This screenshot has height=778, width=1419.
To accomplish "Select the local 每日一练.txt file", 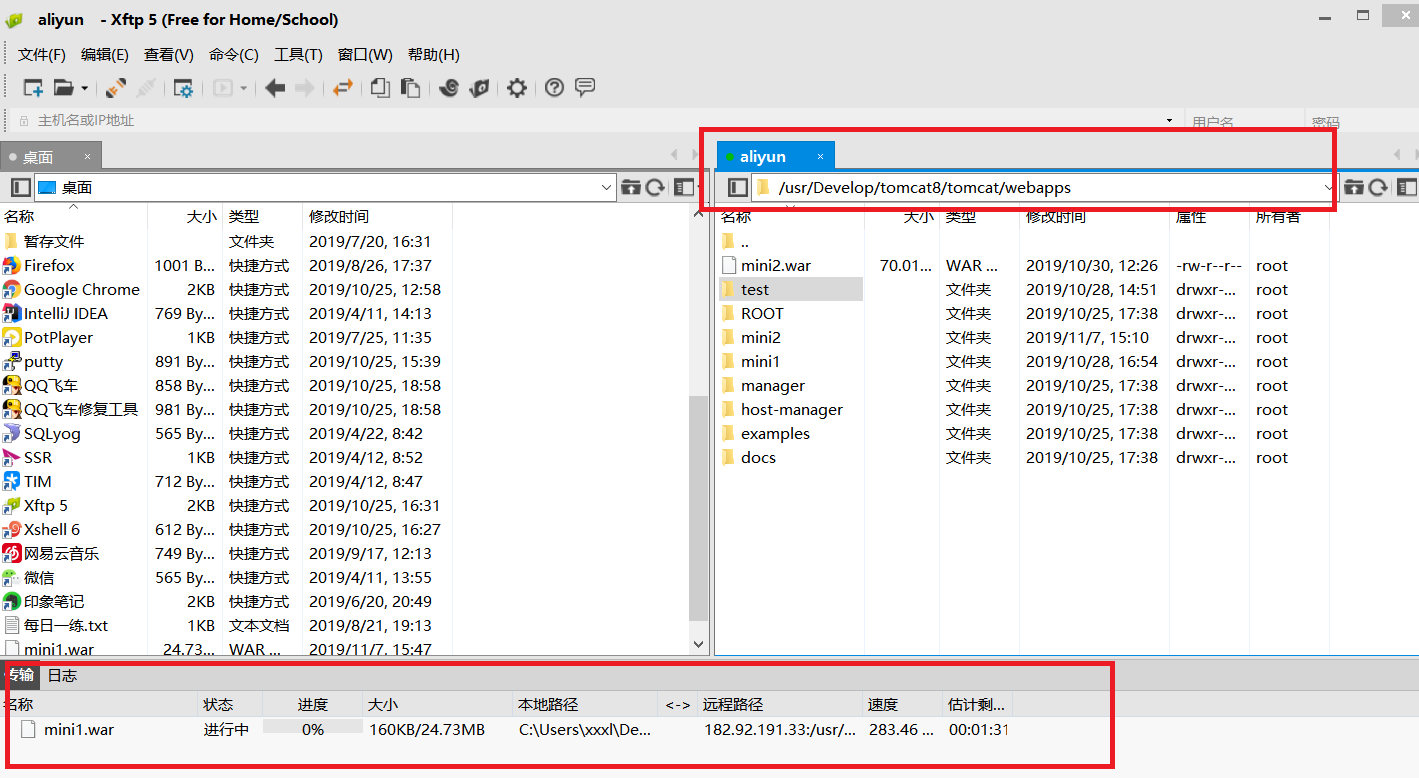I will tap(66, 625).
